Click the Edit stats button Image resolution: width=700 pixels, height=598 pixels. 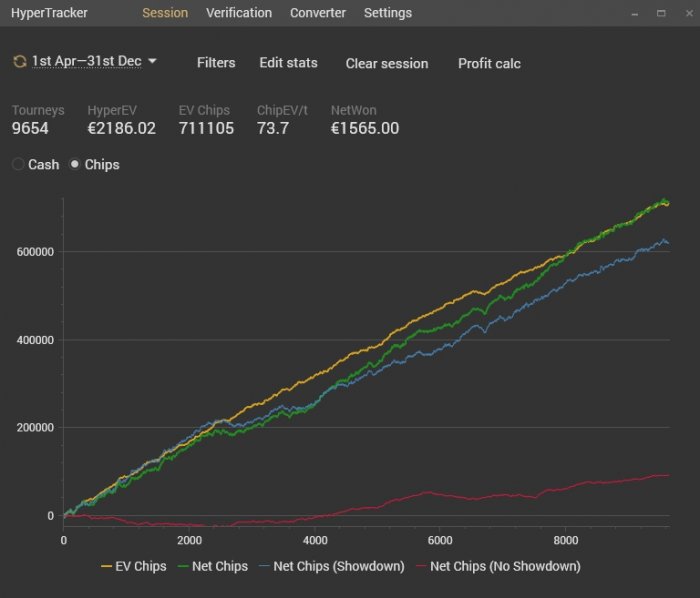point(288,63)
